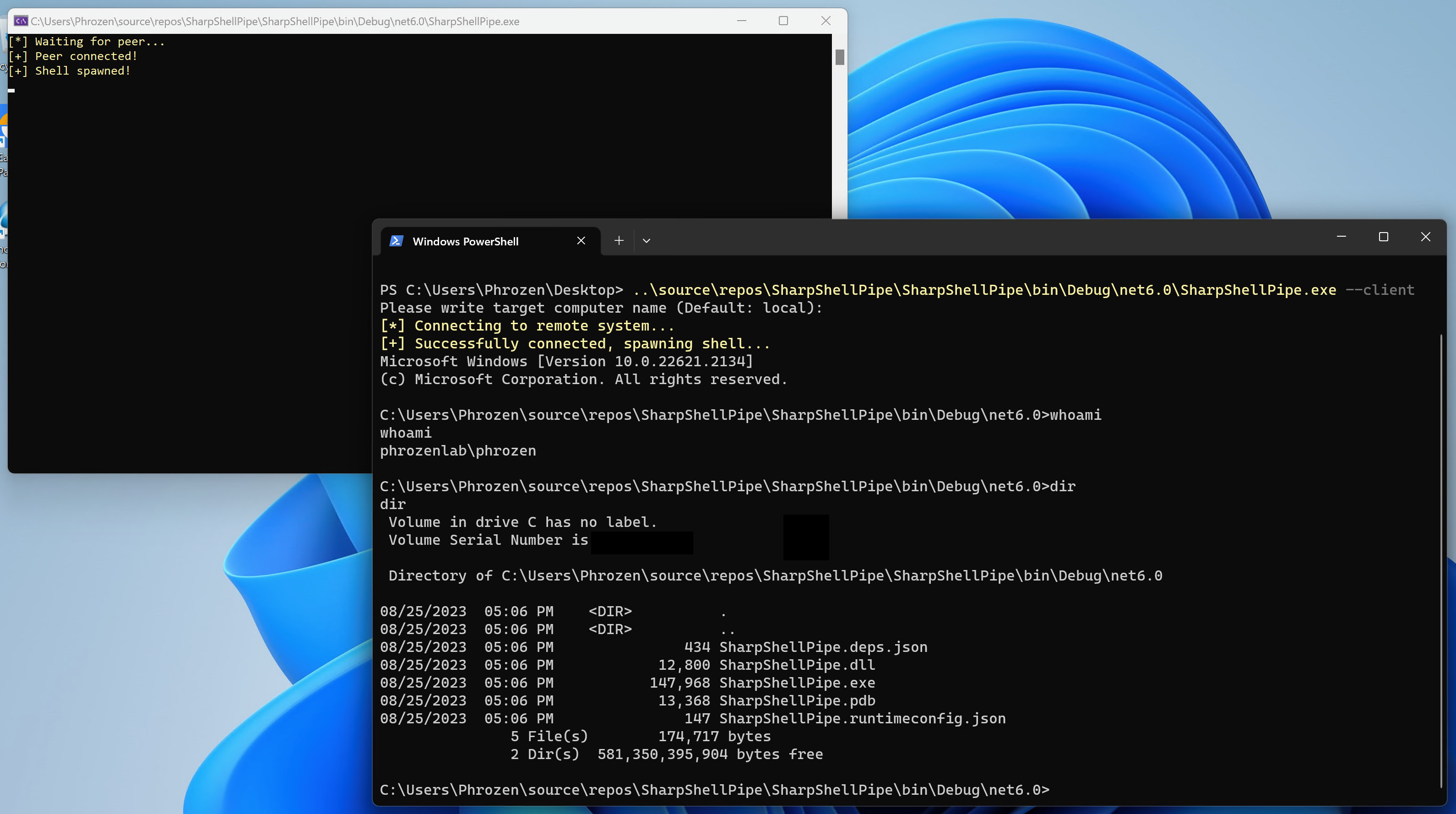Click SharpShellPipe.runtimeconfig.json in directory listing
Image resolution: width=1456 pixels, height=814 pixels.
[x=862, y=718]
